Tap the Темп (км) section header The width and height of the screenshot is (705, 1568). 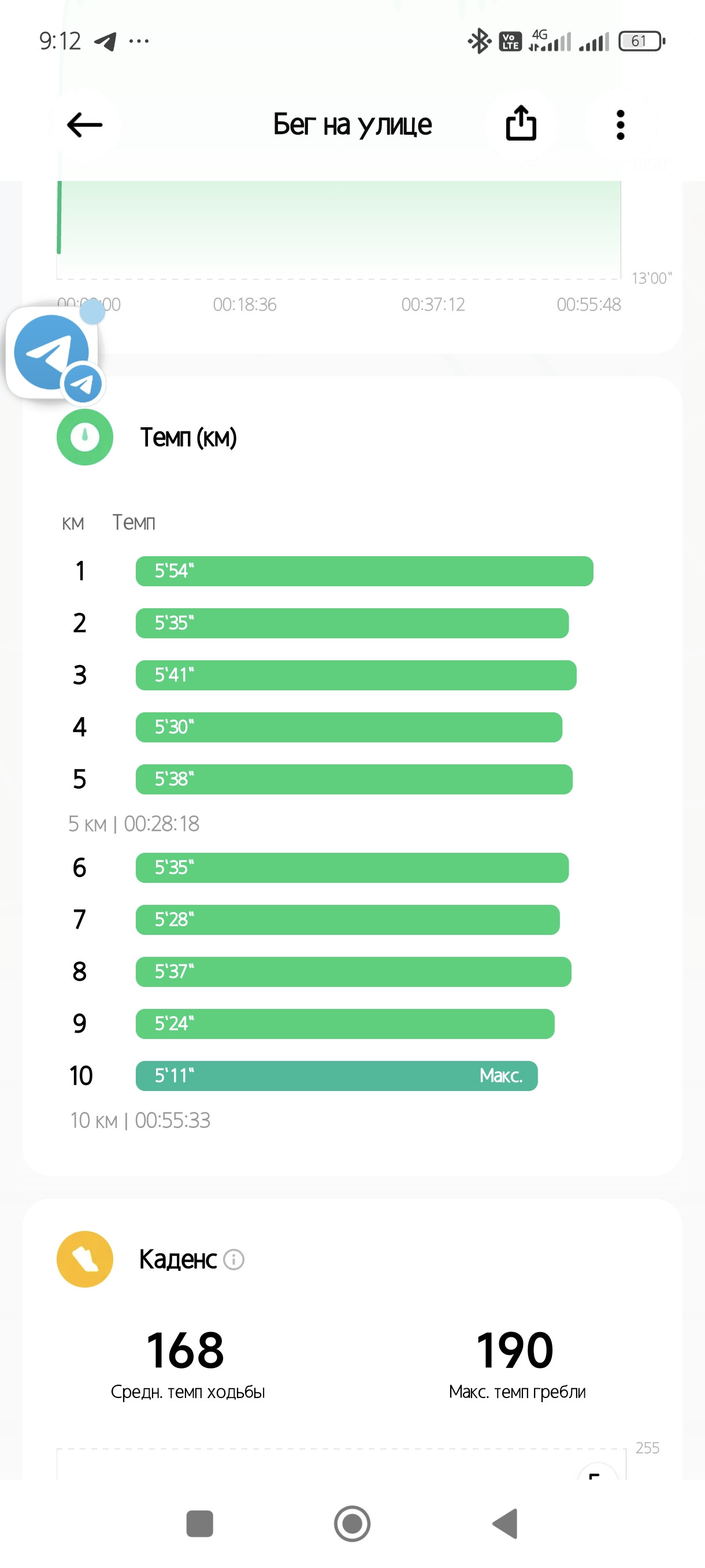pos(188,437)
